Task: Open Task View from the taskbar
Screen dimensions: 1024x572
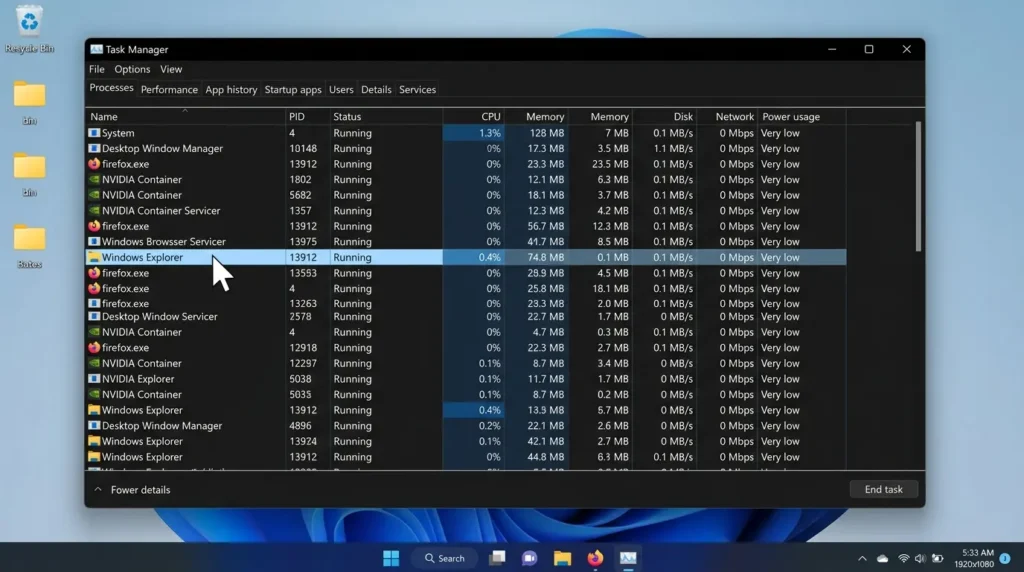Action: click(498, 558)
